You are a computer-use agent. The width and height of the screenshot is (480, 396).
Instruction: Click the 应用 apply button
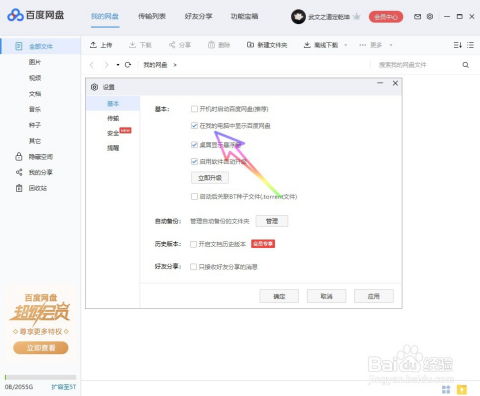(x=374, y=296)
